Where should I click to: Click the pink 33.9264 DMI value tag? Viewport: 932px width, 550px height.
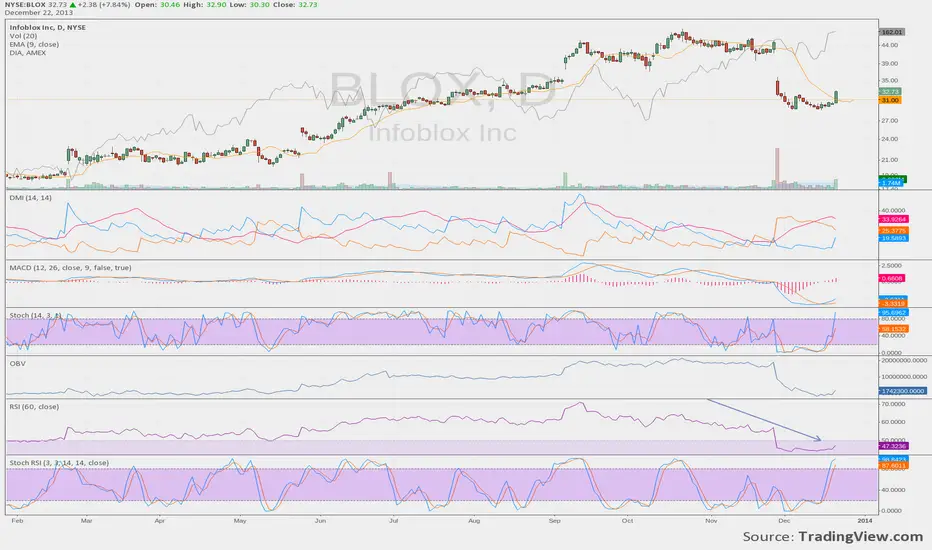coord(893,219)
